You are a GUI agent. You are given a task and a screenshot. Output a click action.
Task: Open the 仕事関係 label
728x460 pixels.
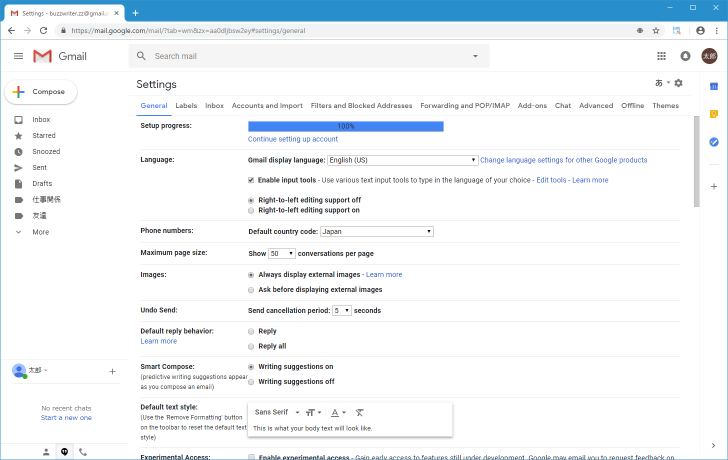click(46, 200)
